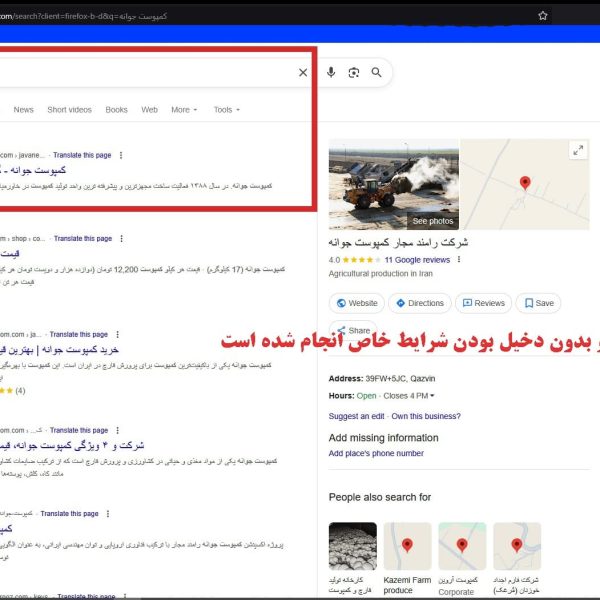The width and height of the screenshot is (600, 600).
Task: Open کمپوست آروین Corporate map thumbnail
Action: point(462,546)
